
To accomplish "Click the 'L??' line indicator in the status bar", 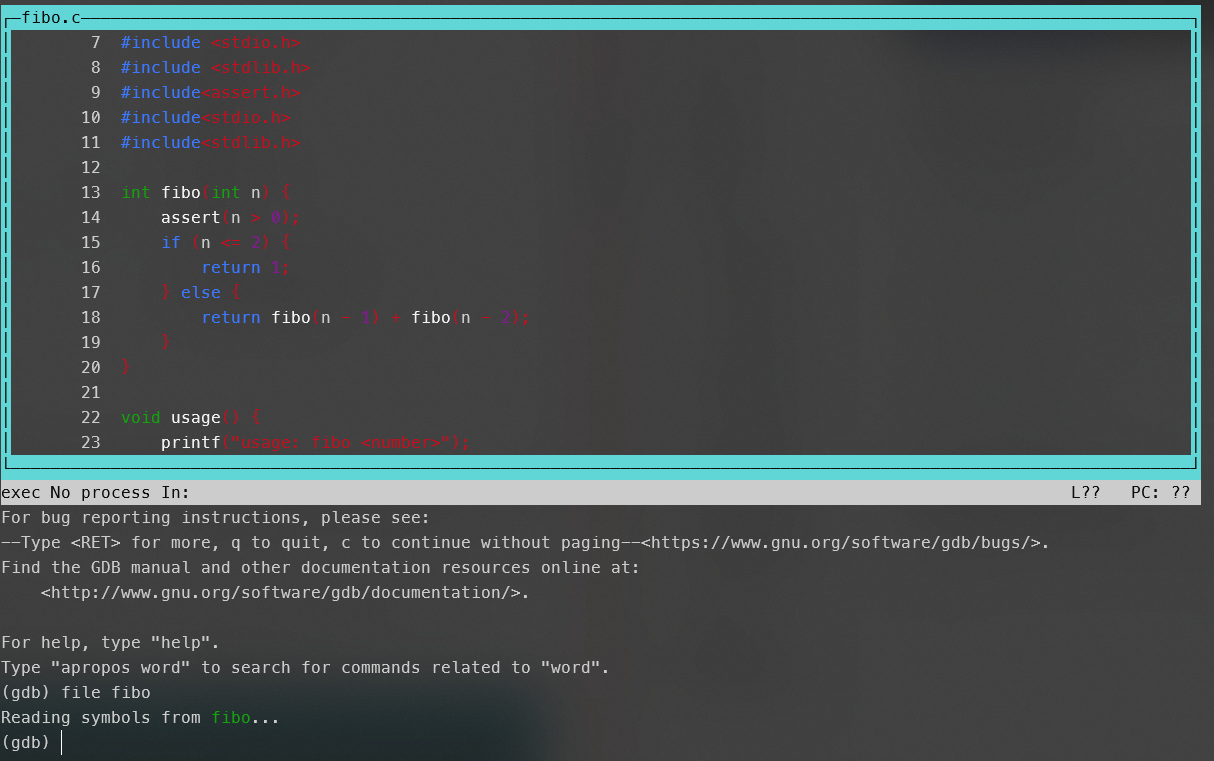I will (1085, 493).
